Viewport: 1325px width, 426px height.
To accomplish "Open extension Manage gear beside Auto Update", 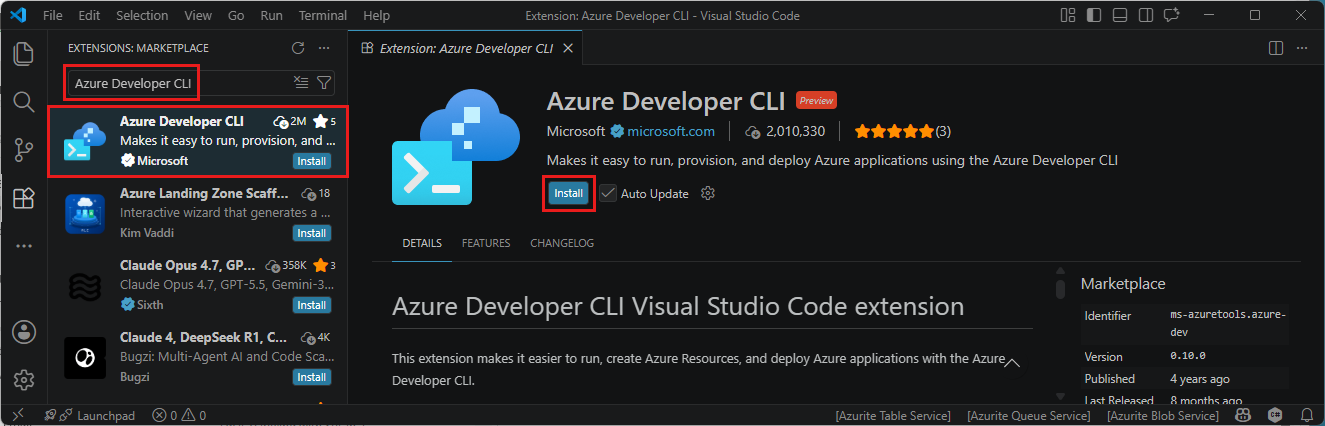I will point(708,193).
